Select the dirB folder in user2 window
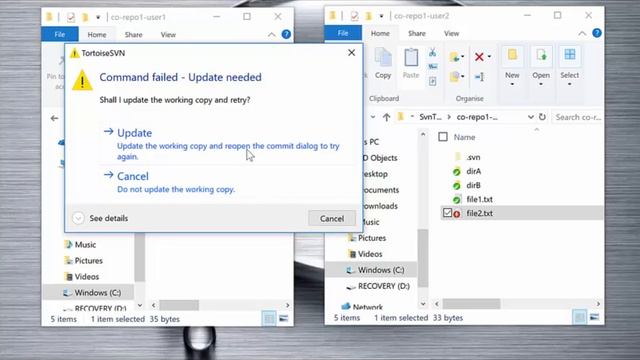The height and width of the screenshot is (360, 640). pyautogui.click(x=467, y=185)
